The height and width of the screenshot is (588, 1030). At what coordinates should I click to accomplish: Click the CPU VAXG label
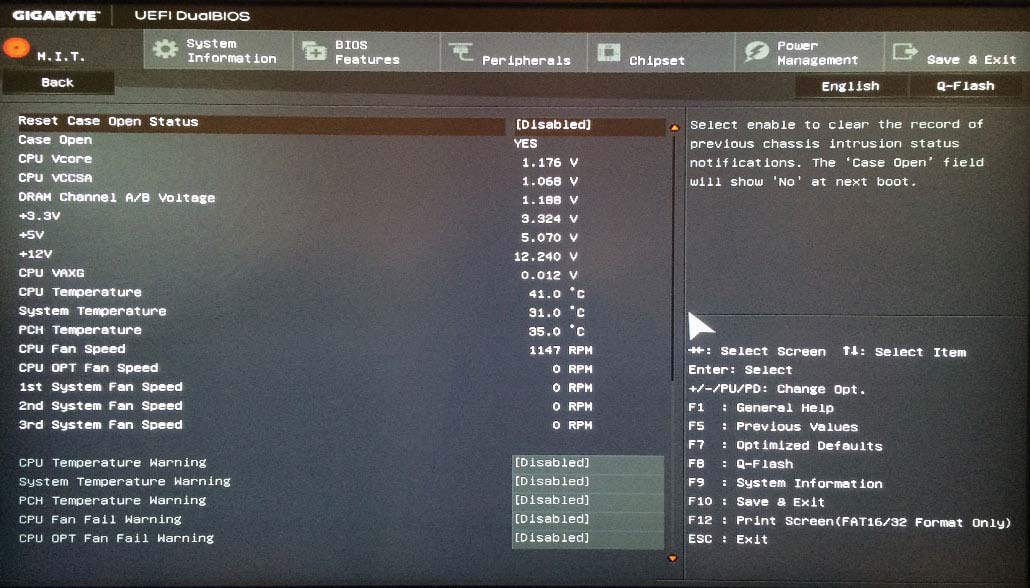click(x=51, y=273)
